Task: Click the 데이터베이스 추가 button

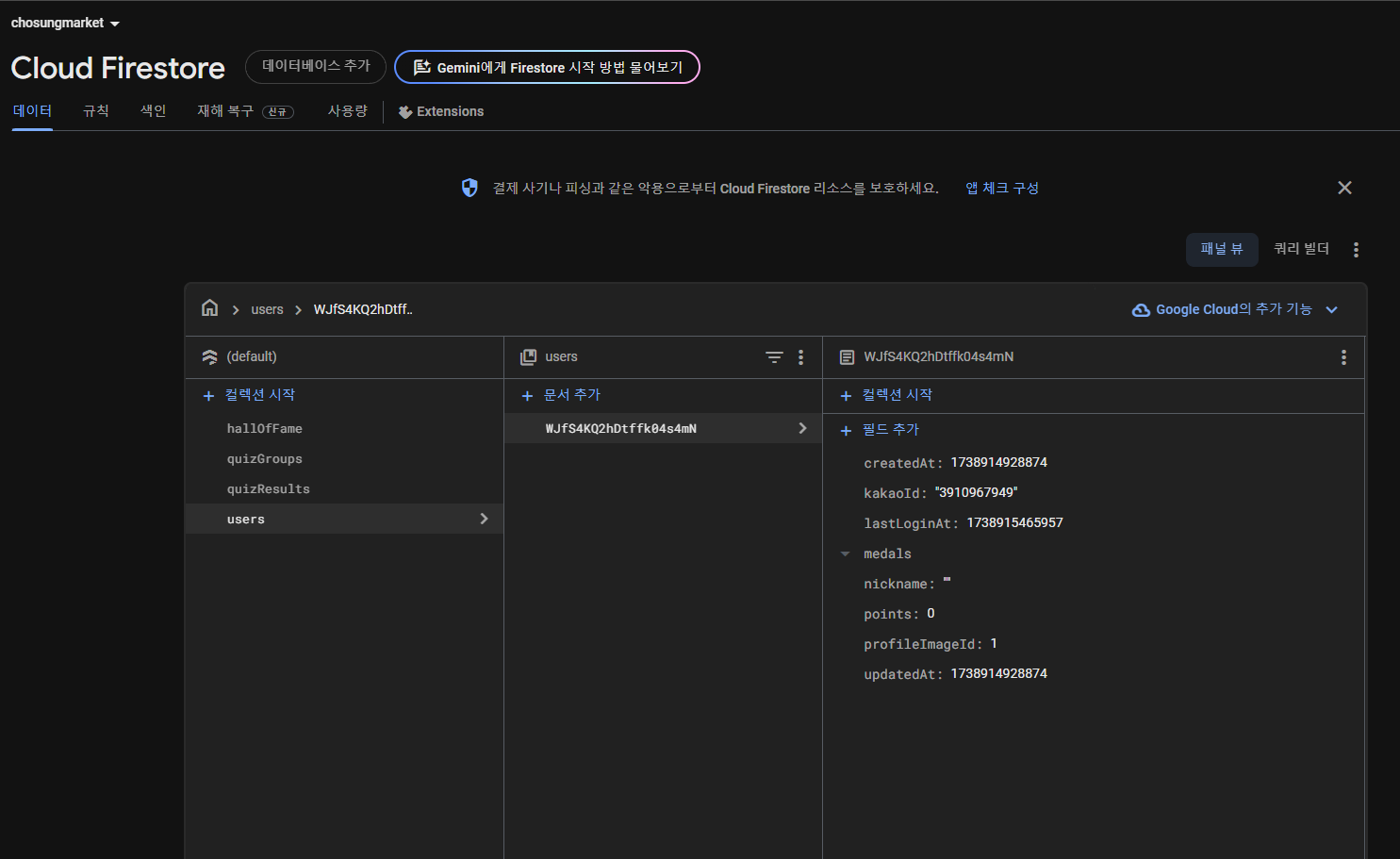Action: click(x=316, y=66)
